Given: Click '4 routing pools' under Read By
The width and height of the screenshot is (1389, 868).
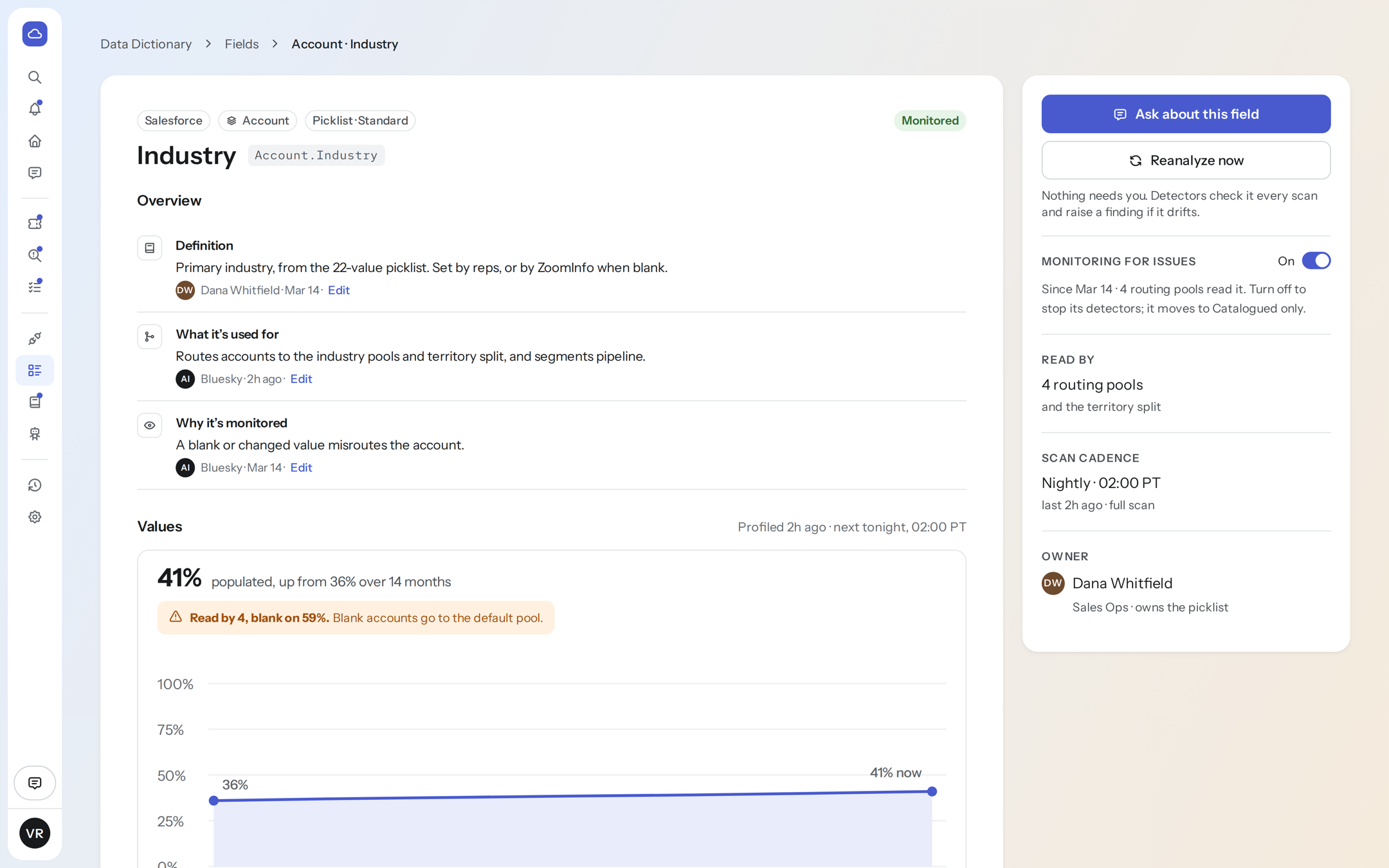Looking at the screenshot, I should (x=1092, y=384).
